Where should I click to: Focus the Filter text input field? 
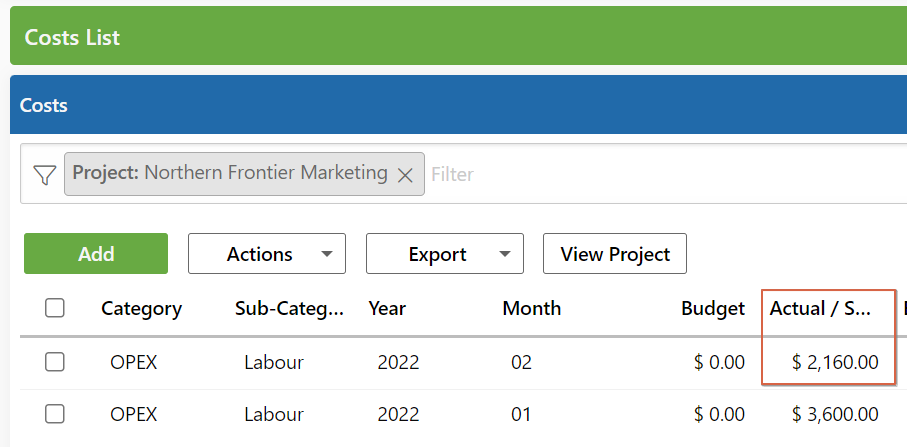(x=665, y=174)
